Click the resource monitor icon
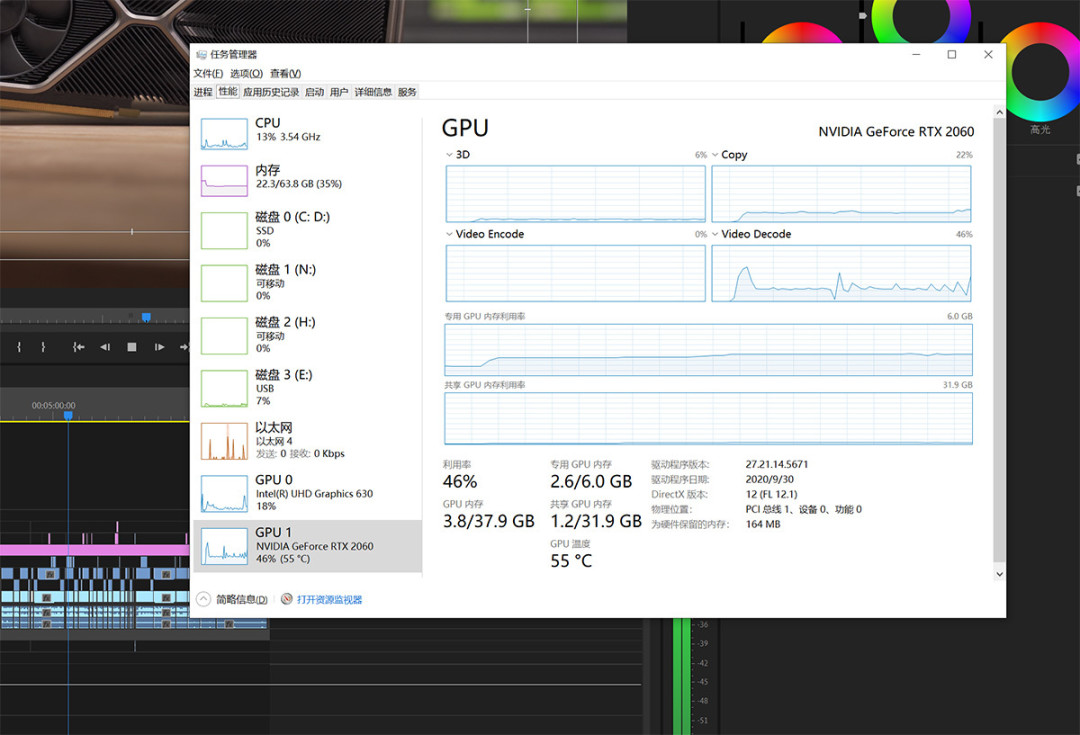 [287, 599]
